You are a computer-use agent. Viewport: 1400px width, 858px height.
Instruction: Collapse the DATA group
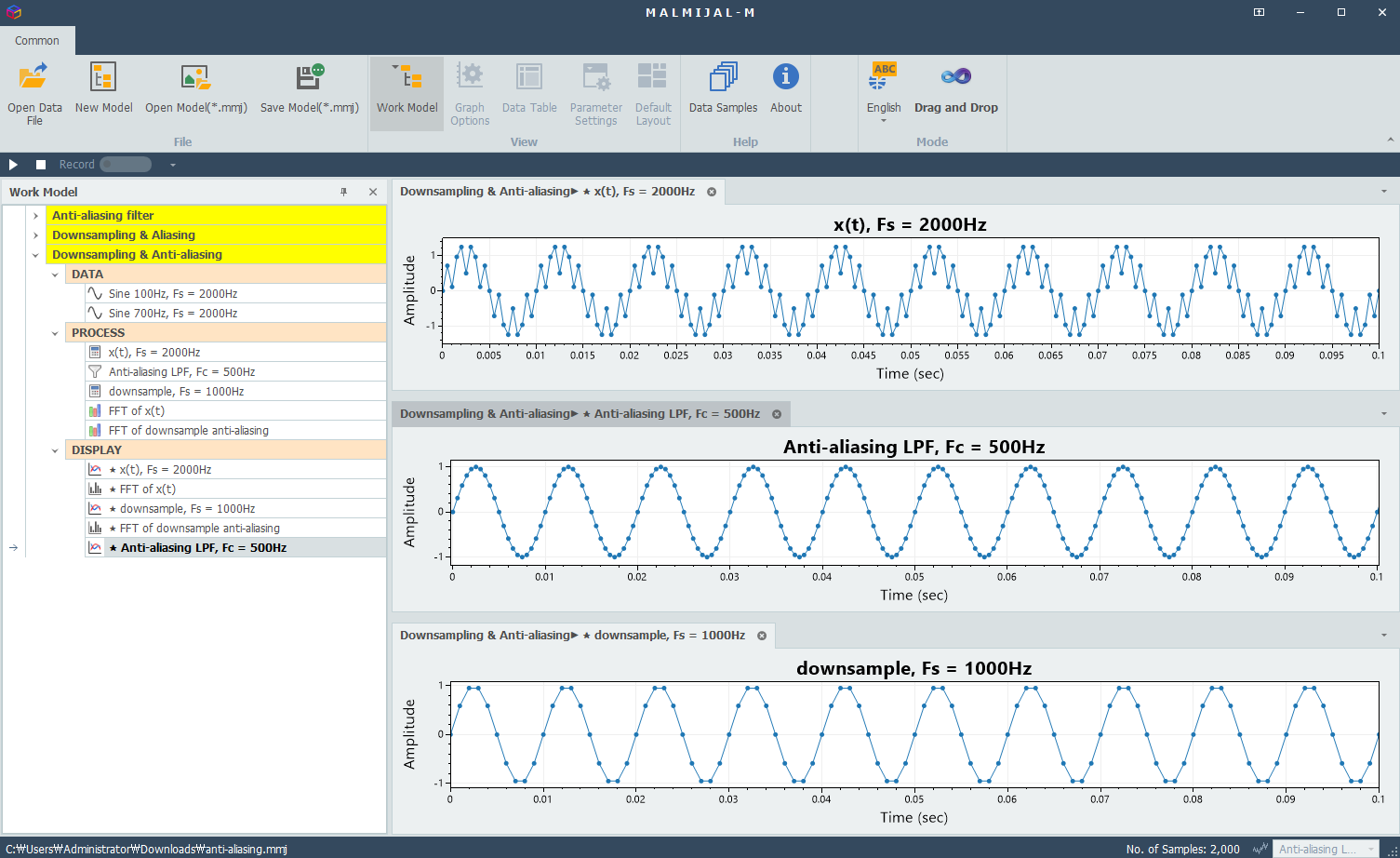coord(55,275)
